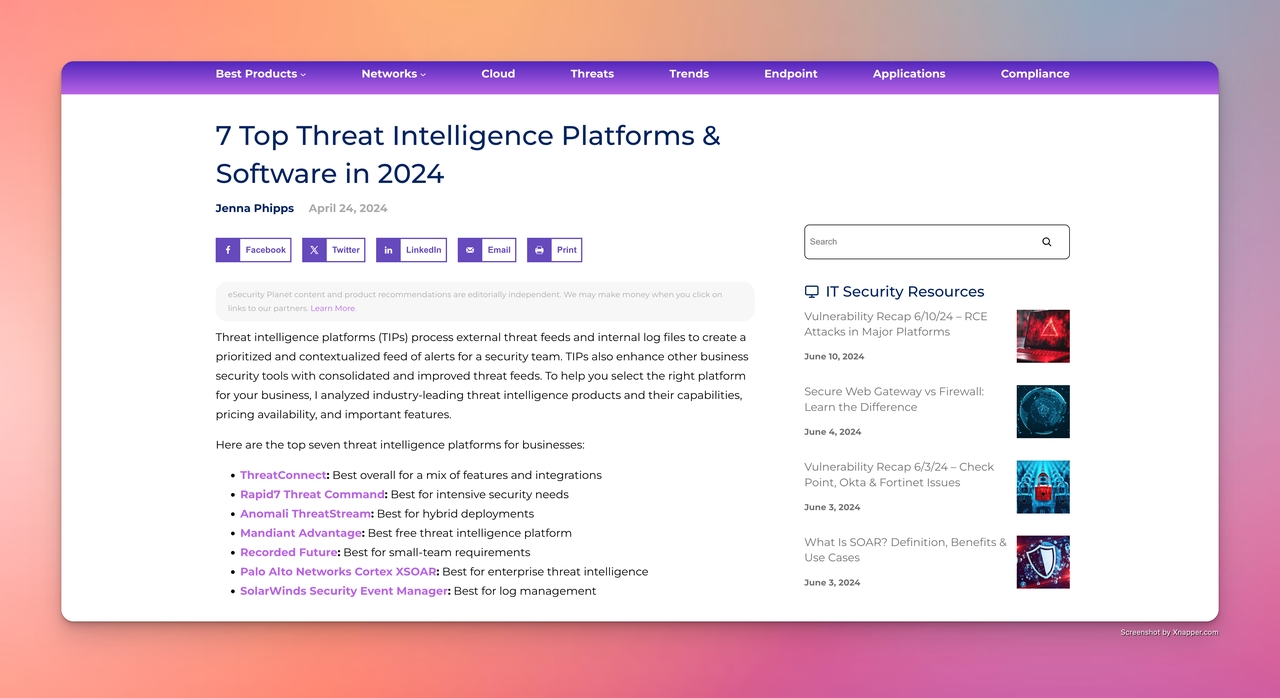Expand the Best Products dropdown menu
Screen dimensions: 1280x698
[x=260, y=74]
